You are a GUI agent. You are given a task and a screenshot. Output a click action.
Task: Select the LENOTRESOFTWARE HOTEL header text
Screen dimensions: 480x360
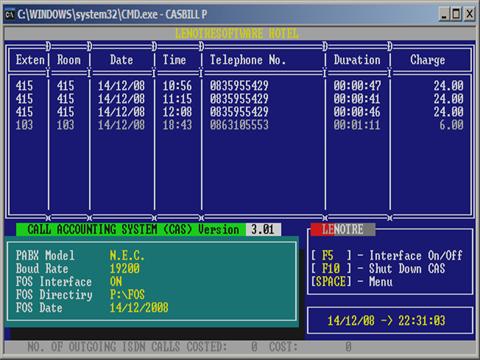coord(237,34)
